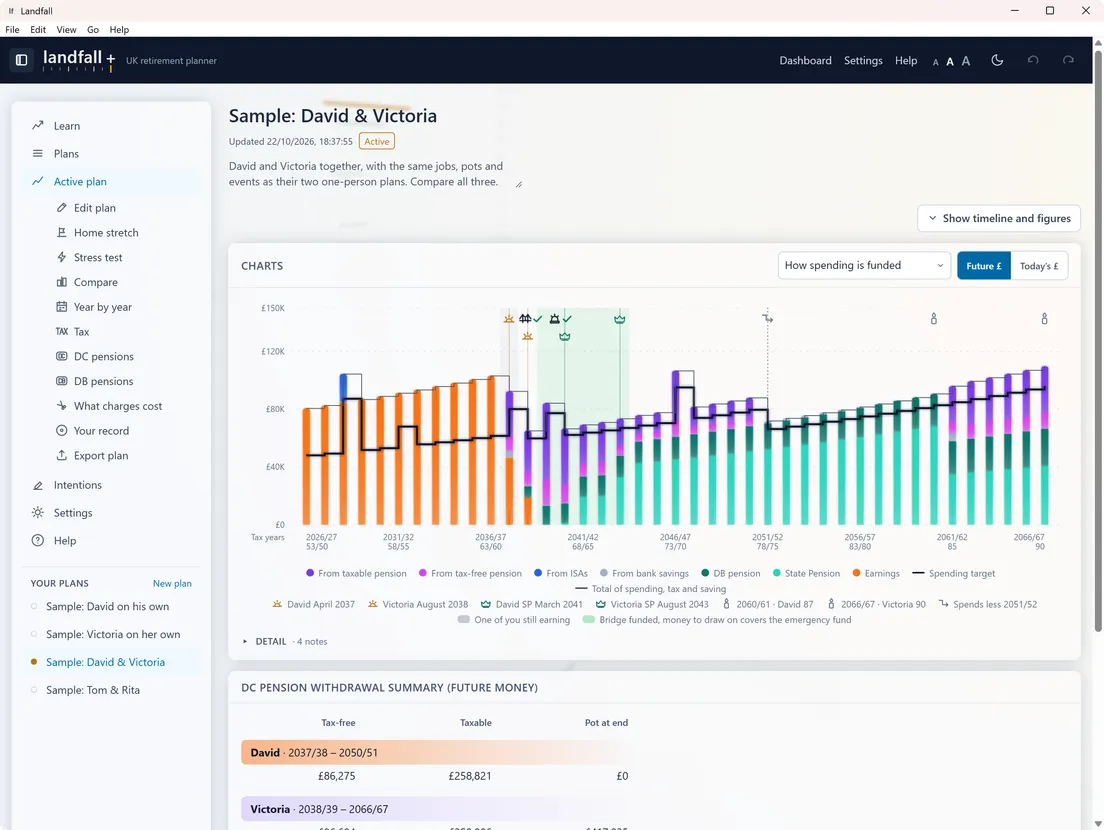Go to Dashboard in top navigation
The image size is (1104, 830).
(805, 61)
